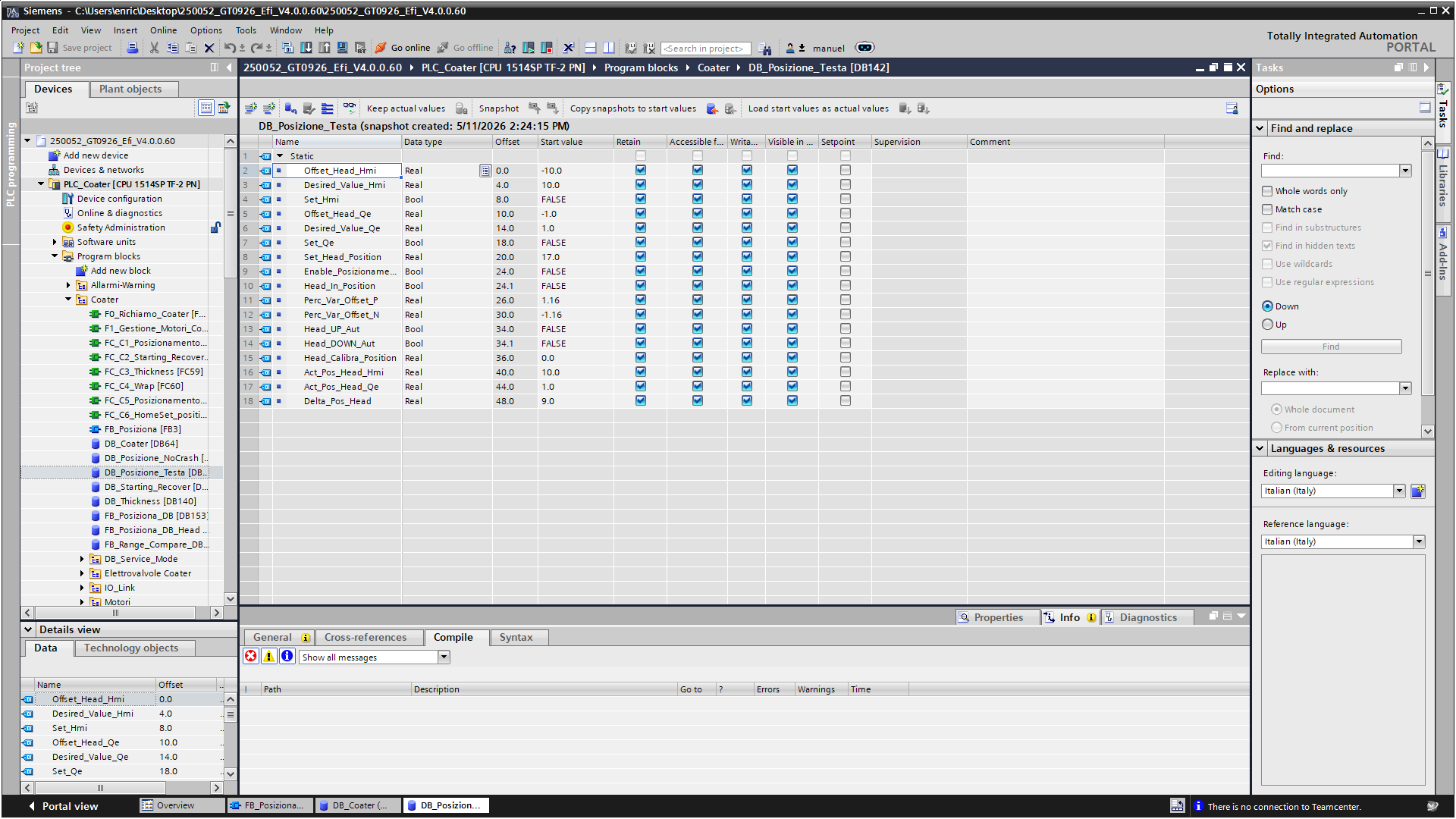Expand DB_Service_Mode folder
The width and height of the screenshot is (1456, 819).
(x=82, y=559)
